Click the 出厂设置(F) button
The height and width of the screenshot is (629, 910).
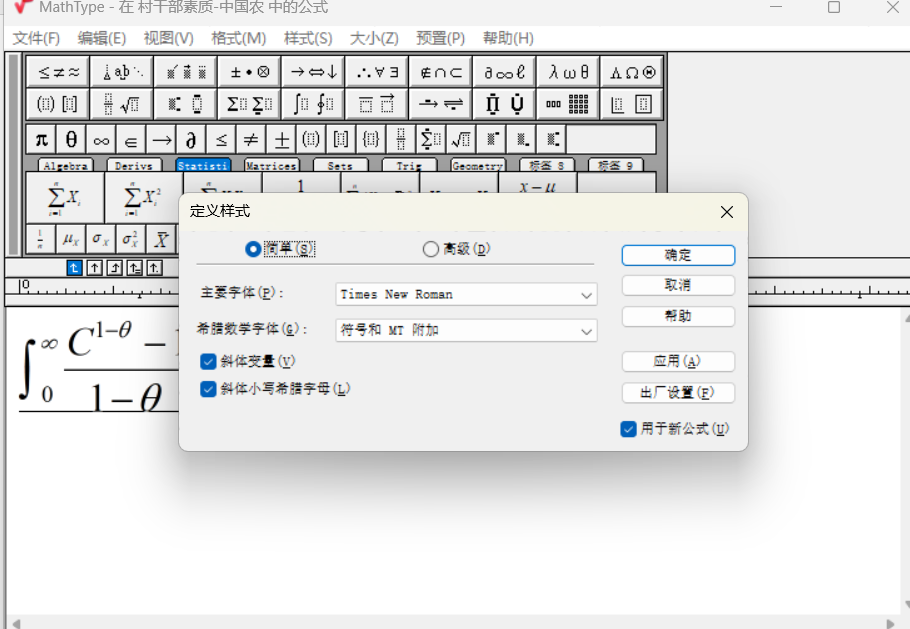coord(678,393)
